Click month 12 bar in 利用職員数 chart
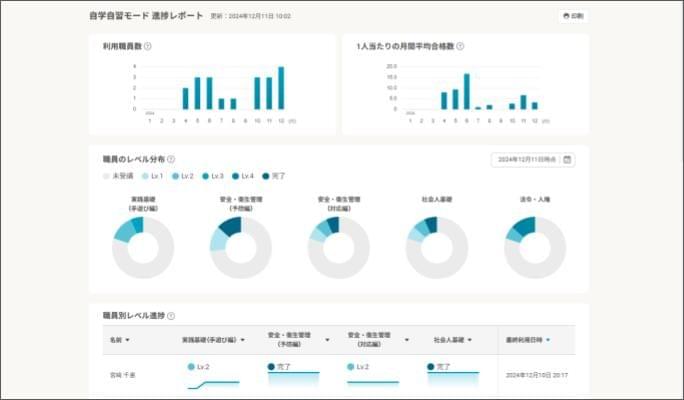 [281, 88]
